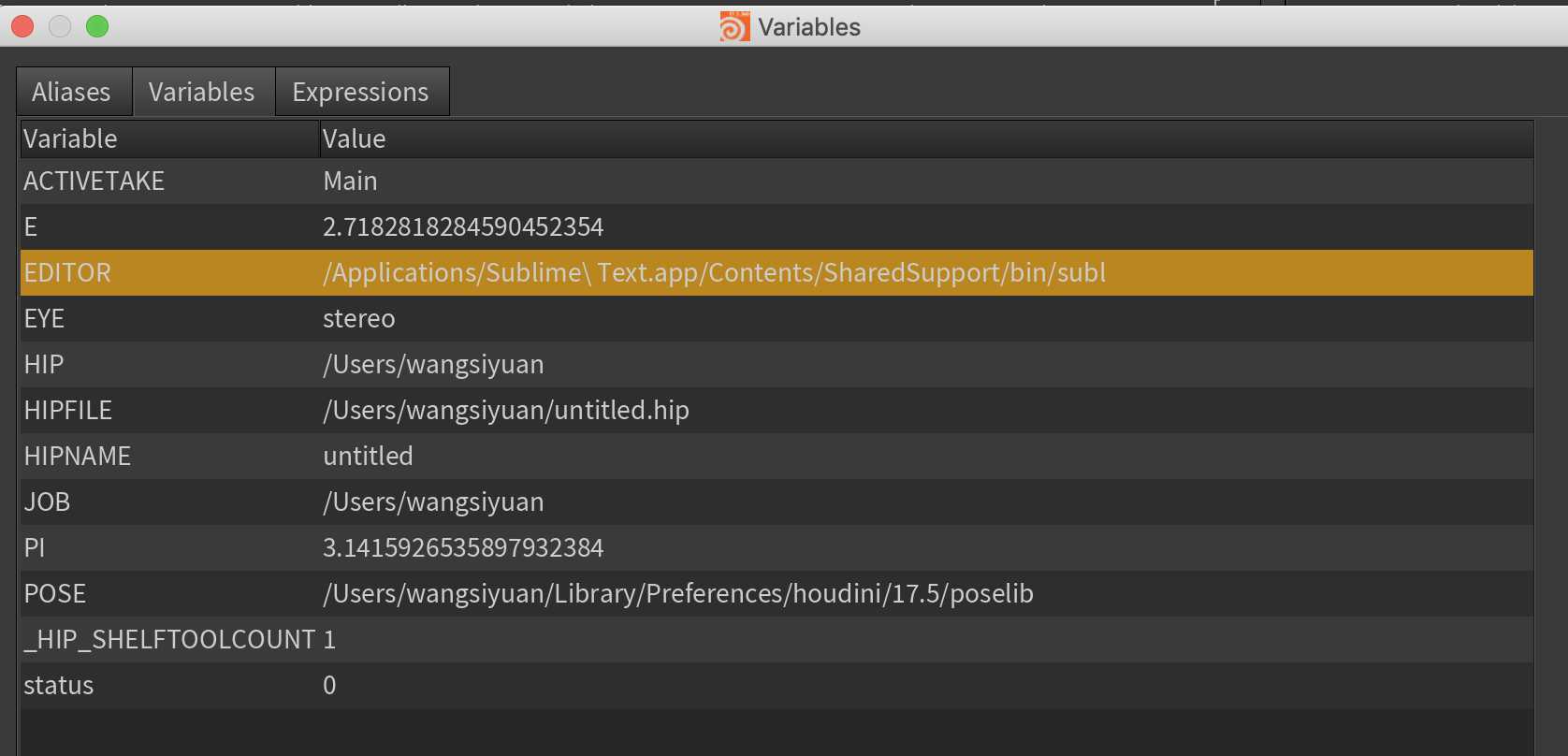The height and width of the screenshot is (756, 1568).
Task: Click the untitled.hip path value
Action: tap(506, 410)
